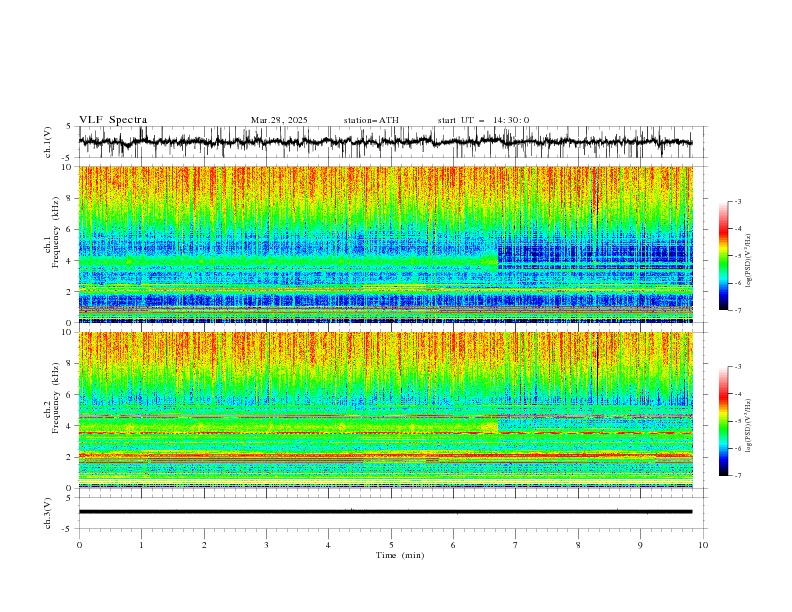Click the 'station=ATH' label
792x612 pixels.
coord(371,120)
